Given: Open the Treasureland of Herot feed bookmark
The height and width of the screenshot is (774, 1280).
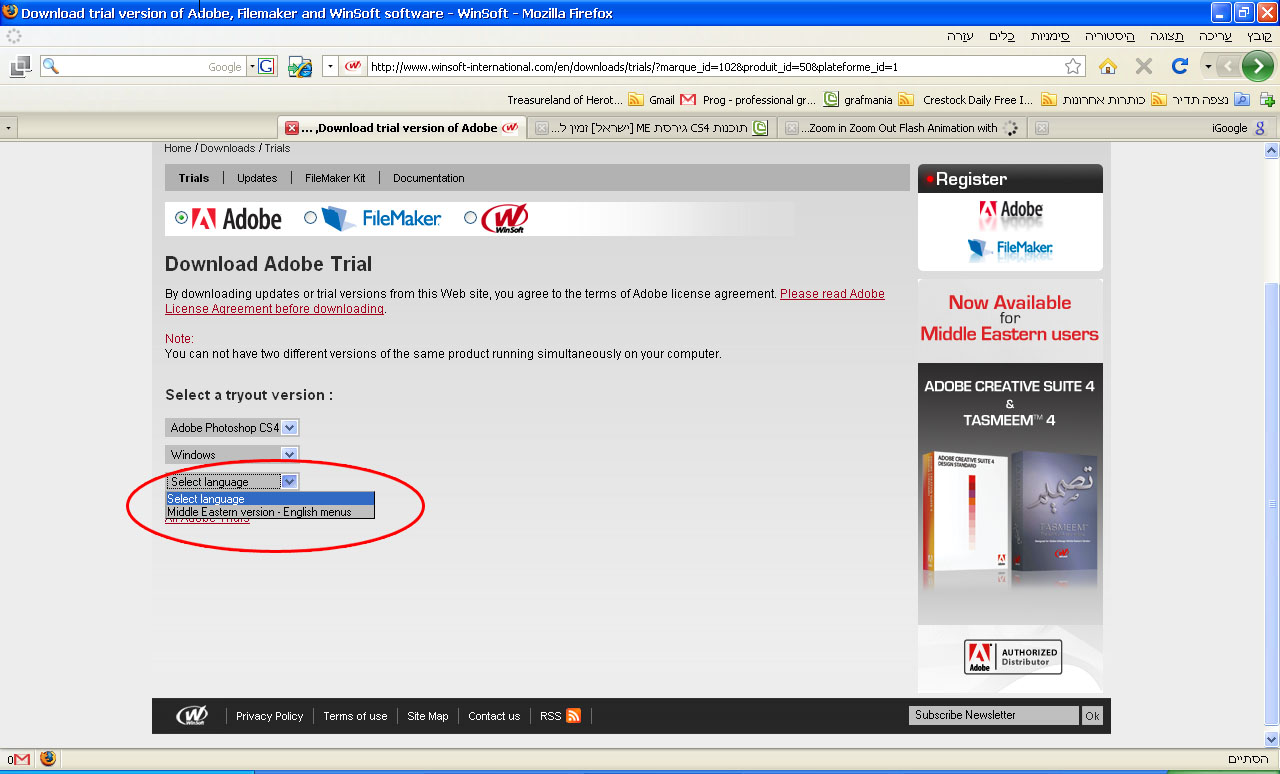Looking at the screenshot, I should pyautogui.click(x=576, y=100).
